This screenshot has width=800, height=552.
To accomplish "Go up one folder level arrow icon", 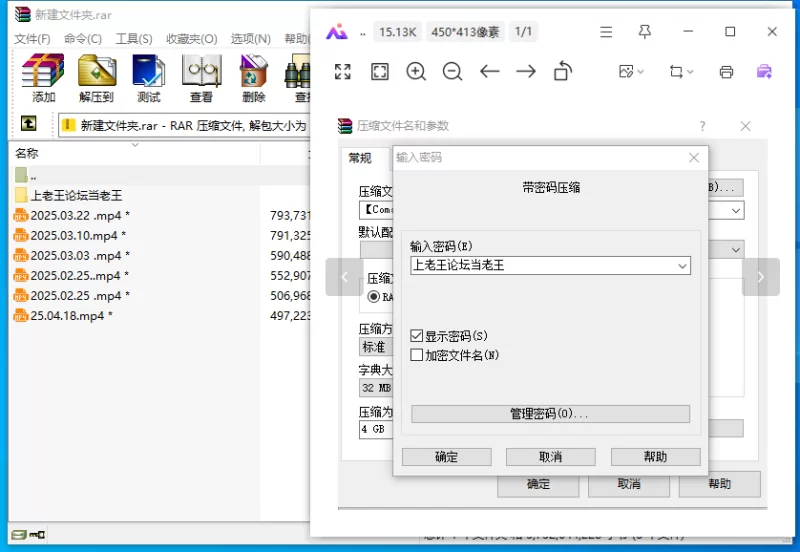I will (x=29, y=125).
